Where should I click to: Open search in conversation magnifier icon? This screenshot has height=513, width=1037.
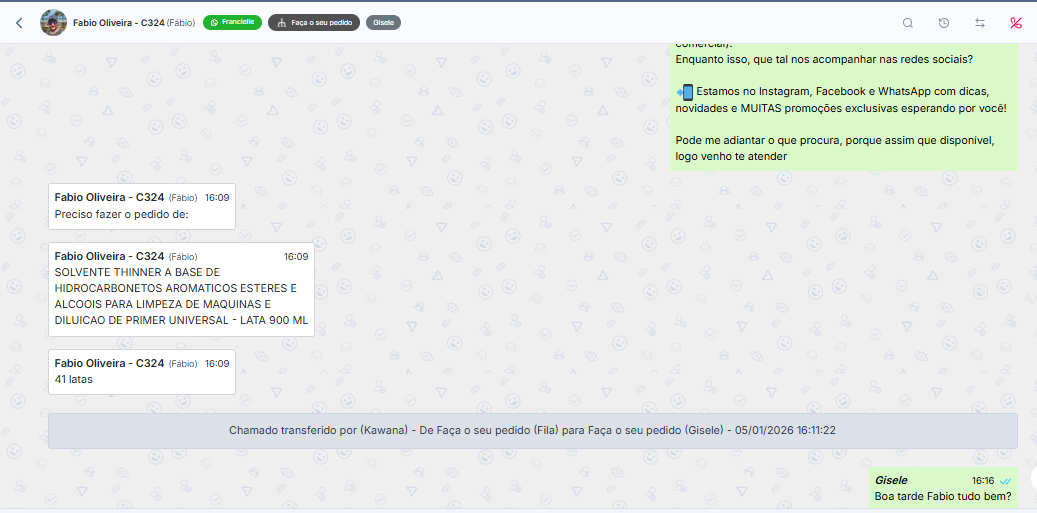click(x=908, y=23)
